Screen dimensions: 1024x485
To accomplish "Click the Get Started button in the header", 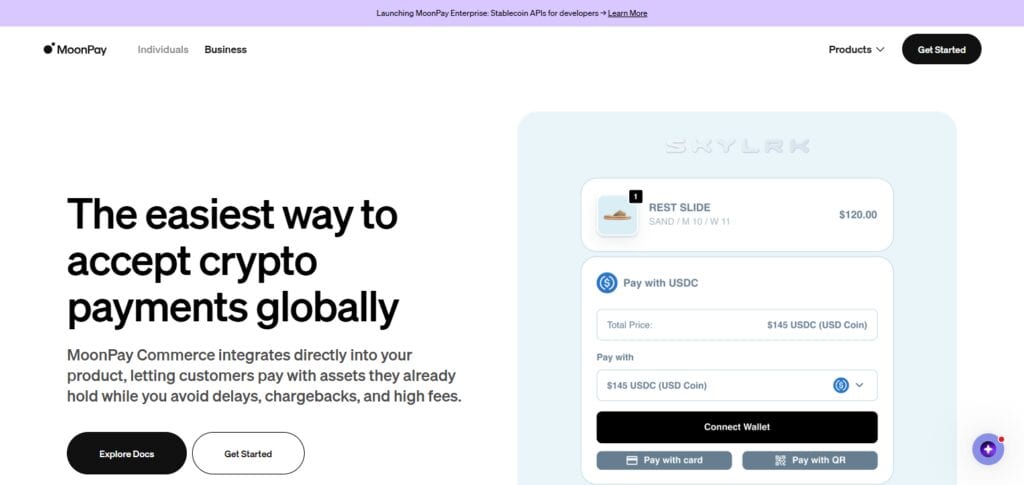I will click(x=941, y=50).
